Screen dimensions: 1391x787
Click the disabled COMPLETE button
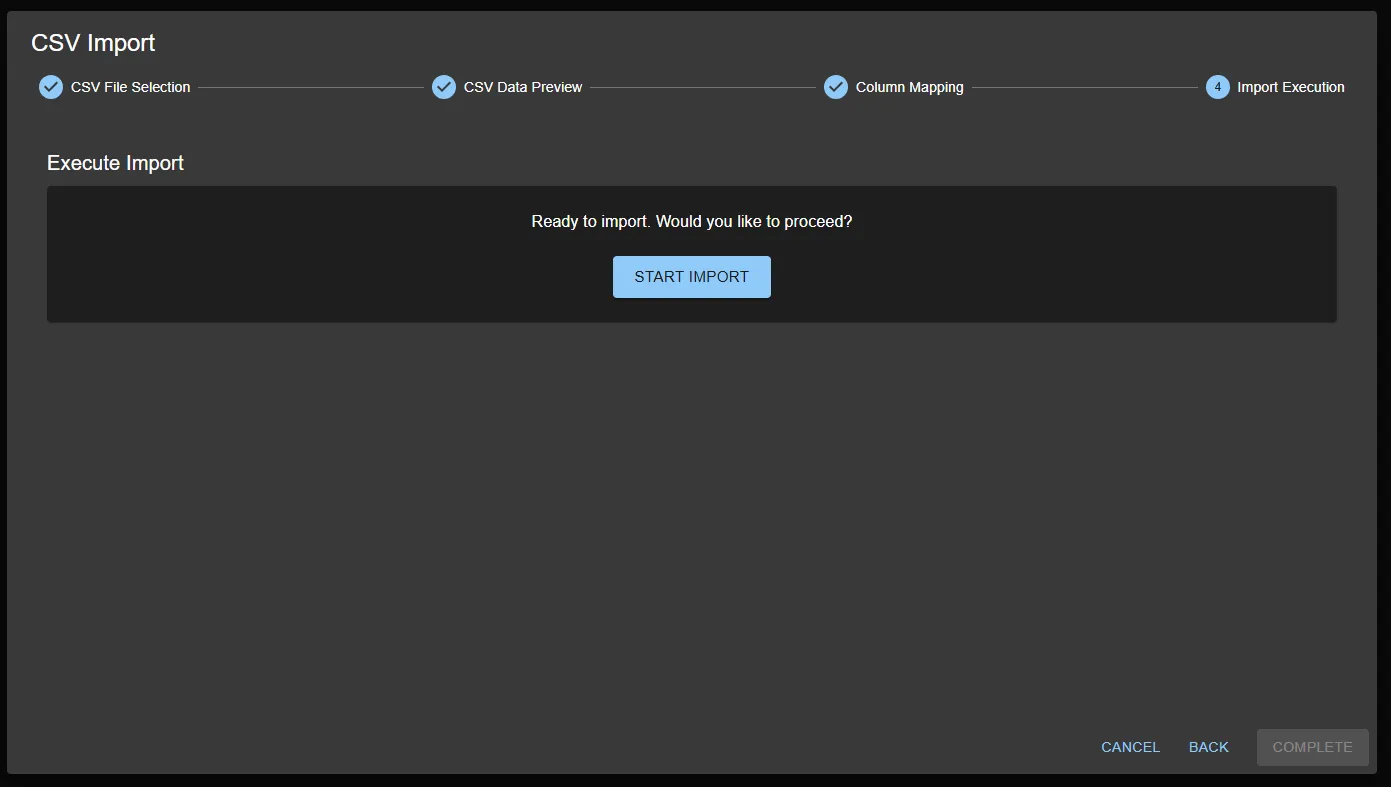coord(1312,747)
